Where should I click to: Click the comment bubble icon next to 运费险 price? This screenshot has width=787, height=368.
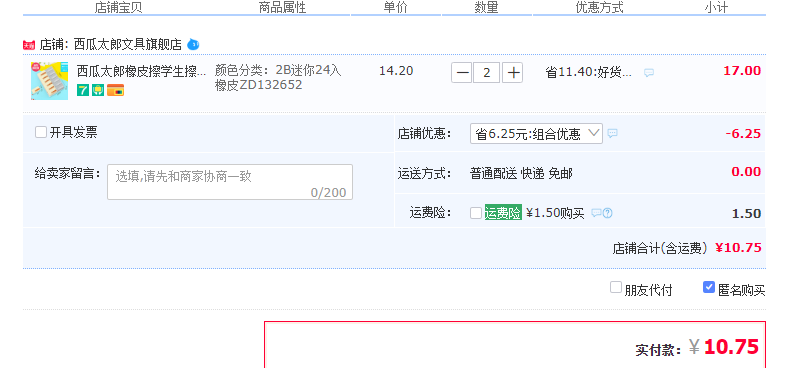596,213
